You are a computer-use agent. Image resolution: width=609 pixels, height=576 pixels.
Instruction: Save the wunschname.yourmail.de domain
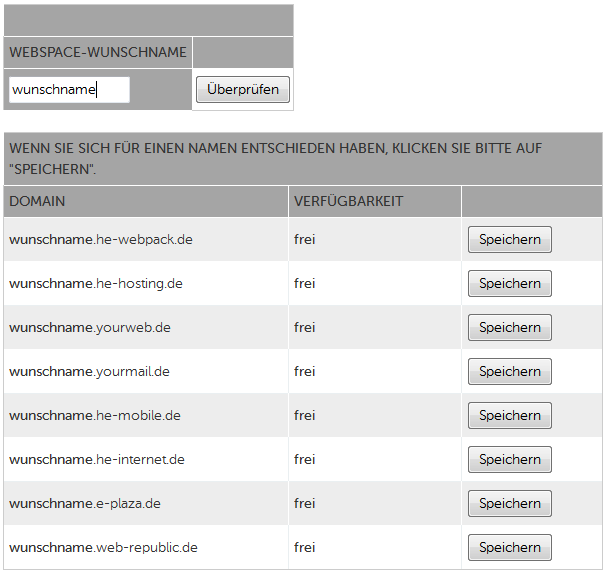click(510, 371)
